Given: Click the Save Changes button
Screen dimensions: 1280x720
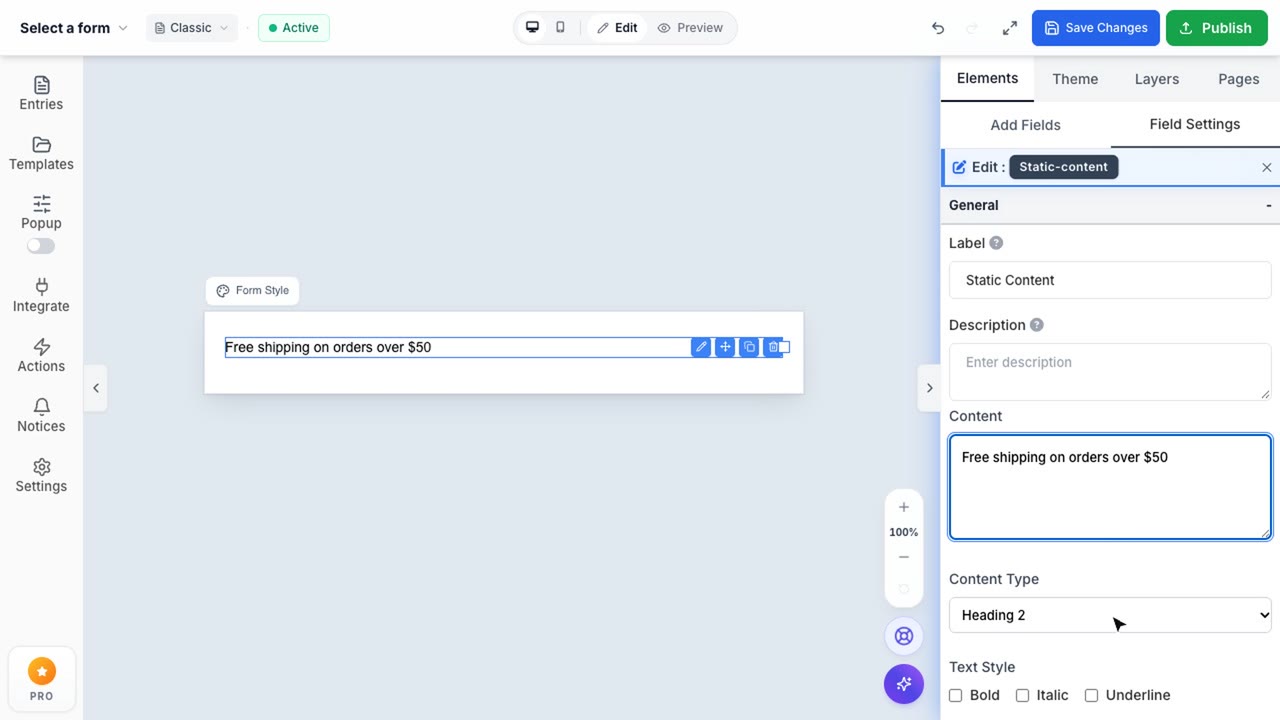Looking at the screenshot, I should [x=1096, y=28].
